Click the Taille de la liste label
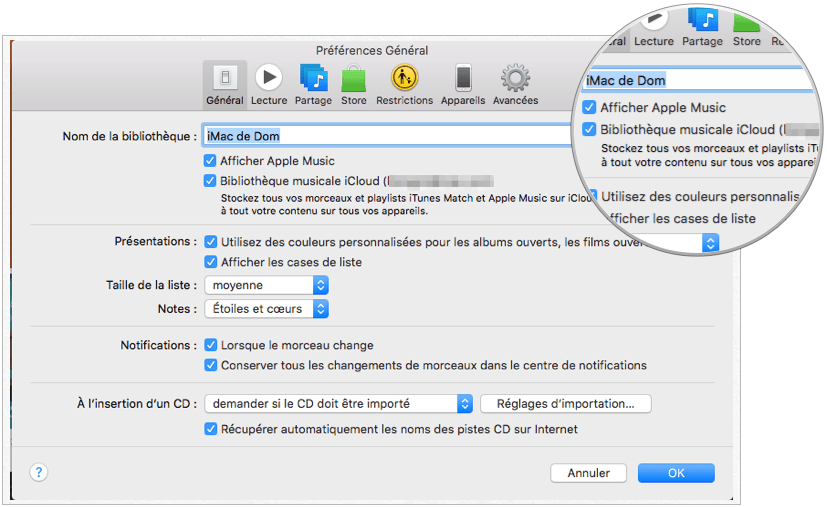 tap(151, 285)
